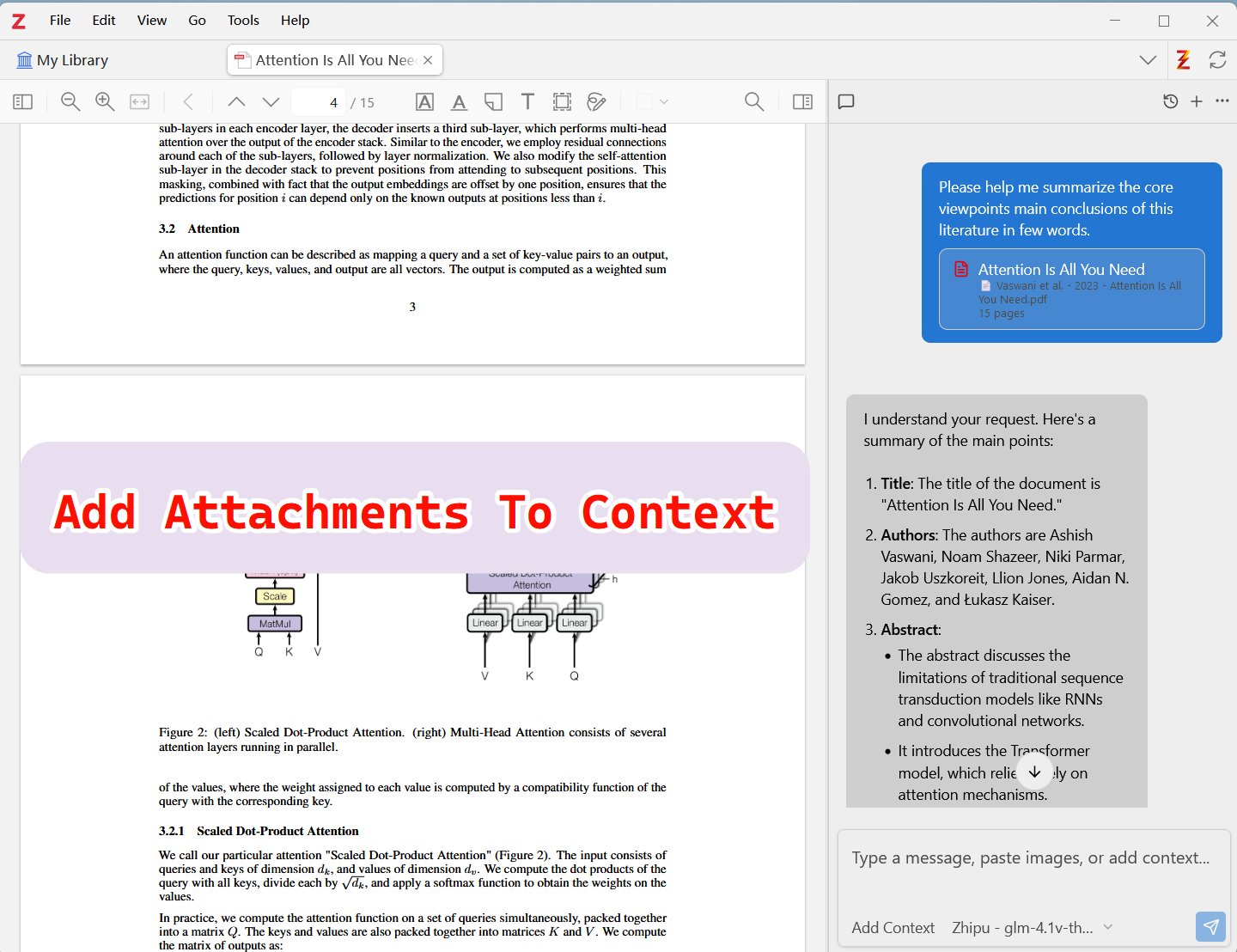Select the highlight text annotation tool
The height and width of the screenshot is (952, 1237).
pos(424,101)
